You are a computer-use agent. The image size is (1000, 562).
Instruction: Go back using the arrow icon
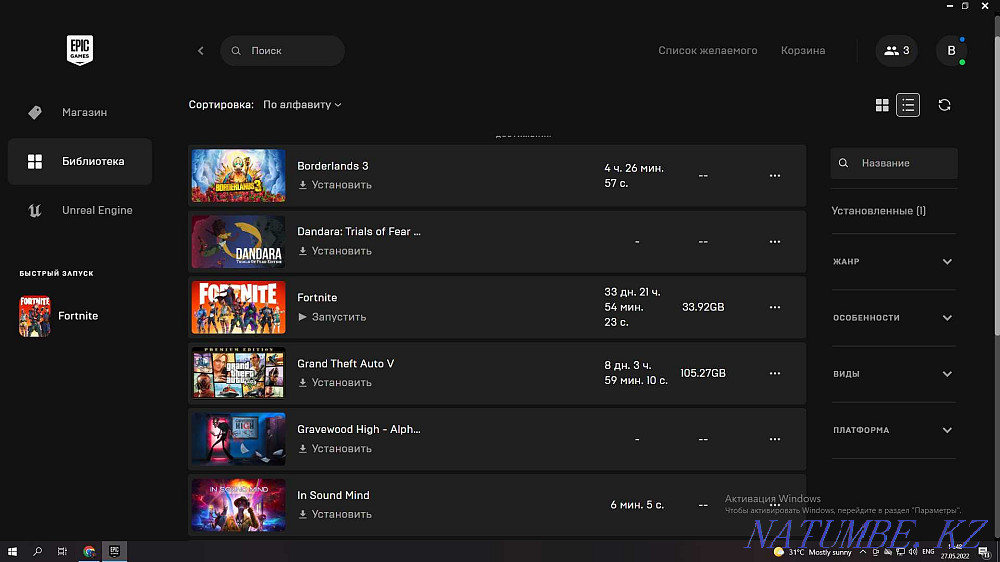point(201,51)
